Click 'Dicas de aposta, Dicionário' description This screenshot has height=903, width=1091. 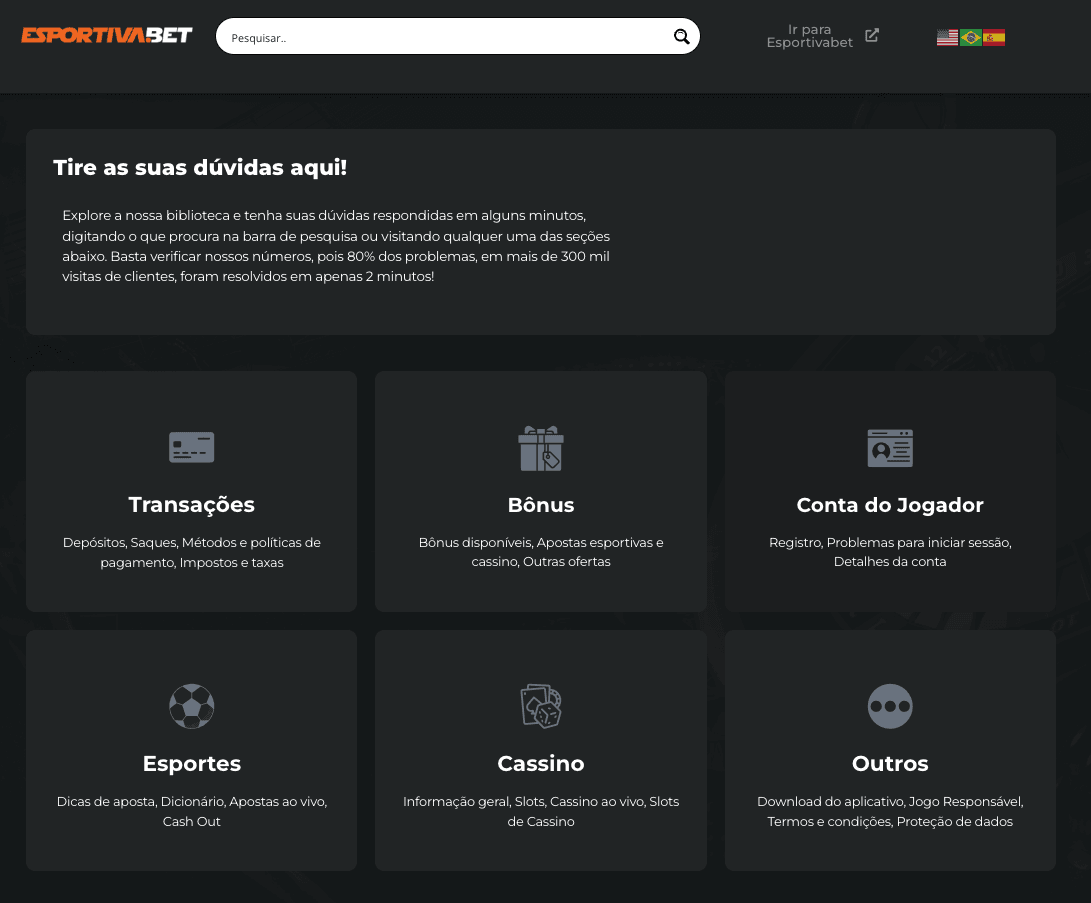tap(191, 811)
